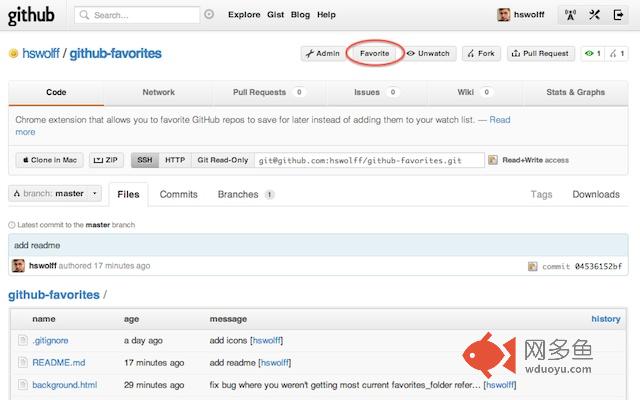Screen dimensions: 640x400
Task: Copy the clone URL clipboard icon
Action: tap(493, 160)
